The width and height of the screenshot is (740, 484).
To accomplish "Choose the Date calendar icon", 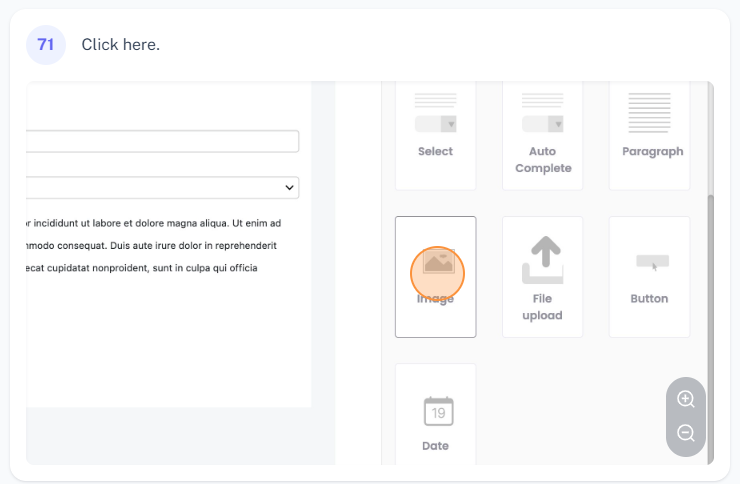I will point(437,411).
